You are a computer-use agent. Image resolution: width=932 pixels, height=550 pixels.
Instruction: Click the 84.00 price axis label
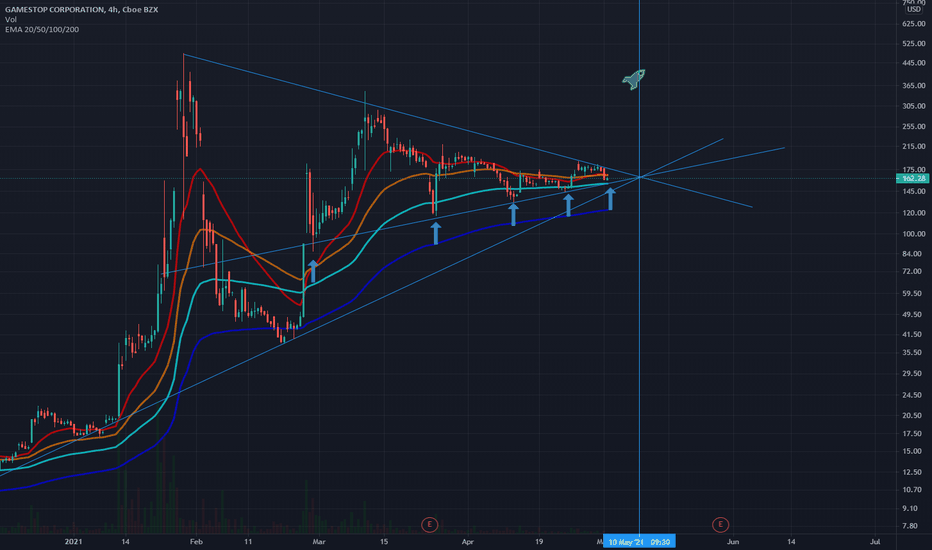tap(912, 254)
